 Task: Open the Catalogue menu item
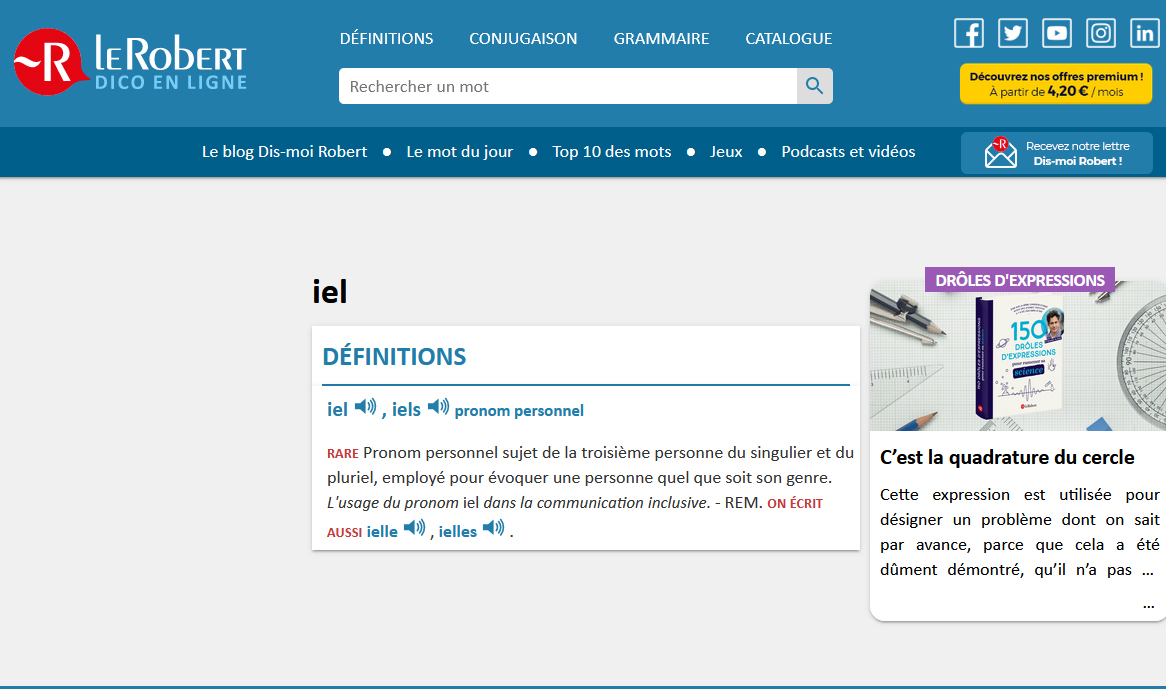tap(789, 39)
